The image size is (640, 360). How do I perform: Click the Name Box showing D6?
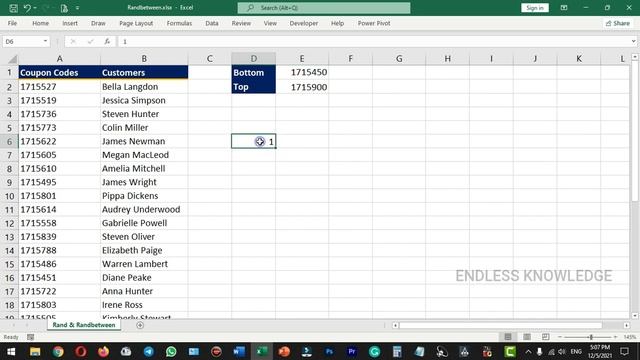[22, 41]
